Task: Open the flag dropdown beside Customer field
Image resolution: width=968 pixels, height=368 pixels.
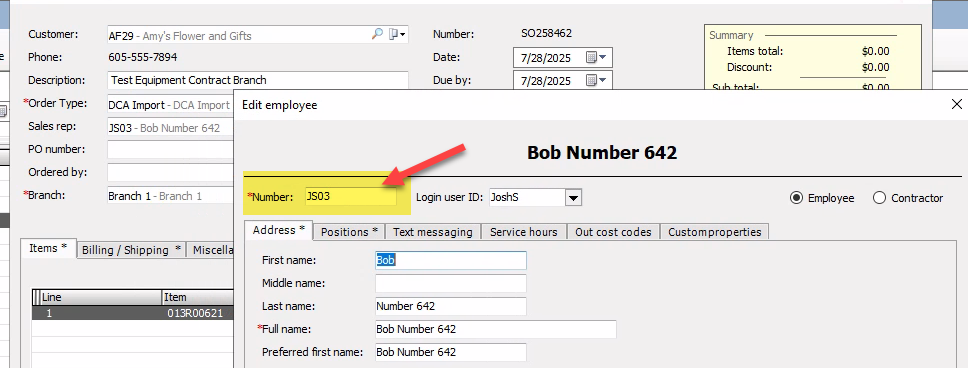Action: [397, 35]
